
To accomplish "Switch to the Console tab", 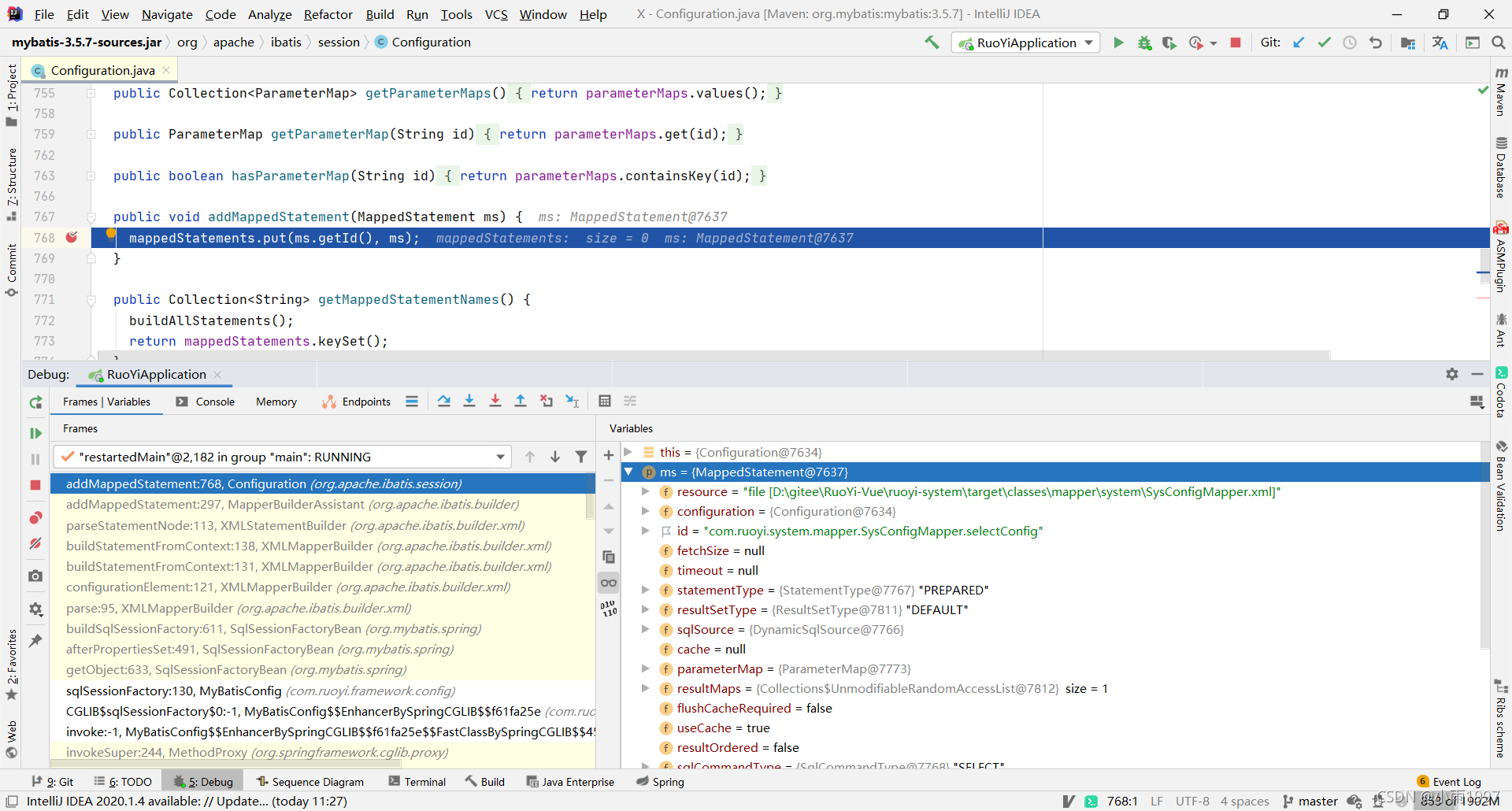I will (x=206, y=402).
